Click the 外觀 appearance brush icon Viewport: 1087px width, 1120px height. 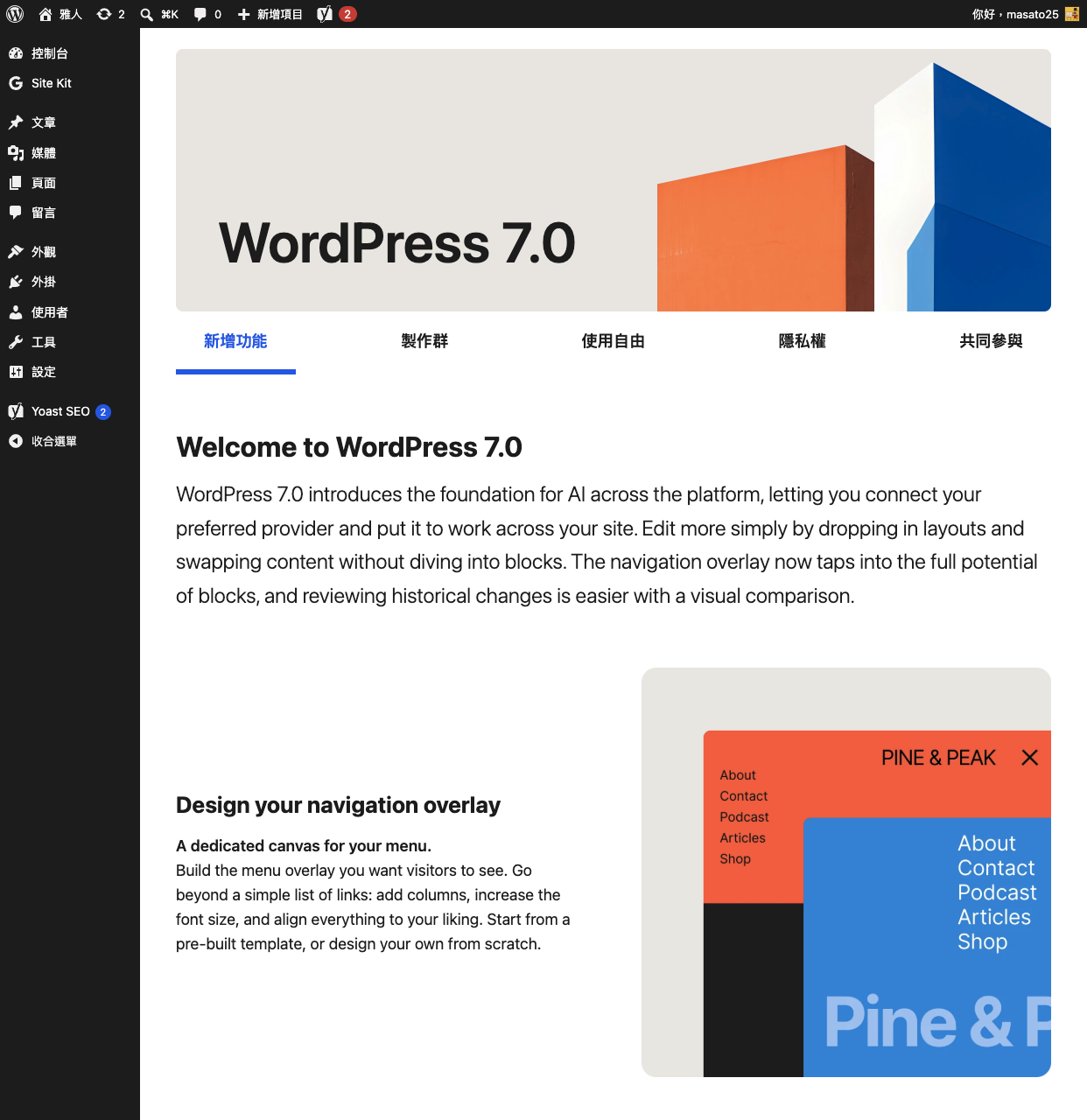pyautogui.click(x=16, y=252)
